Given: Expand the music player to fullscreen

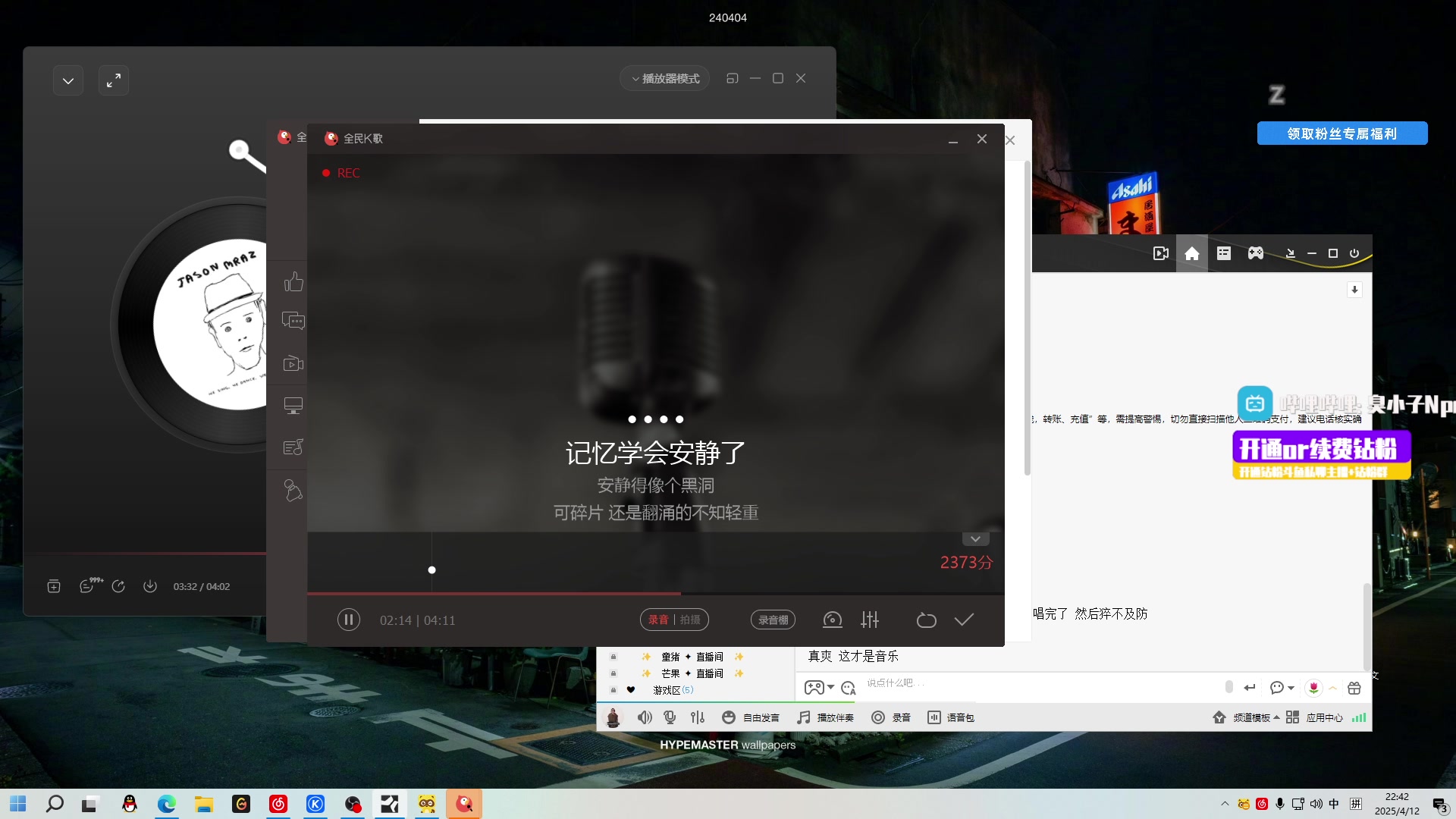Looking at the screenshot, I should (x=114, y=80).
